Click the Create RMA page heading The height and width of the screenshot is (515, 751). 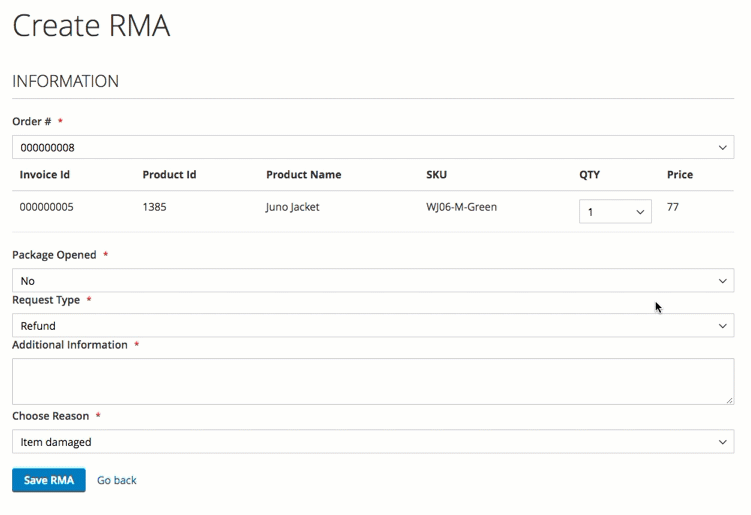[x=91, y=26]
